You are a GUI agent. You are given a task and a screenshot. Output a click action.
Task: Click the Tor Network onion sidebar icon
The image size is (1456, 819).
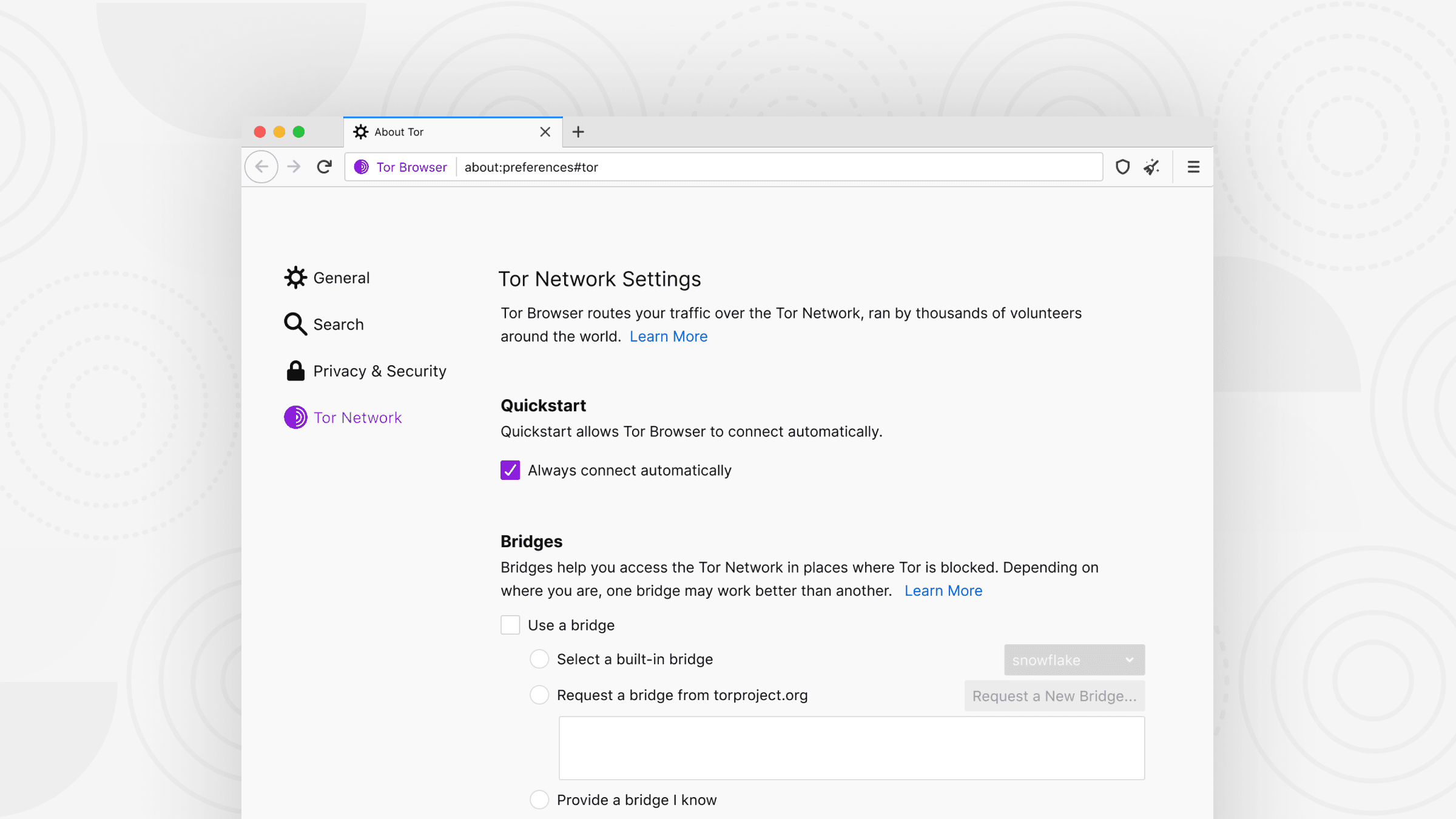pos(295,417)
